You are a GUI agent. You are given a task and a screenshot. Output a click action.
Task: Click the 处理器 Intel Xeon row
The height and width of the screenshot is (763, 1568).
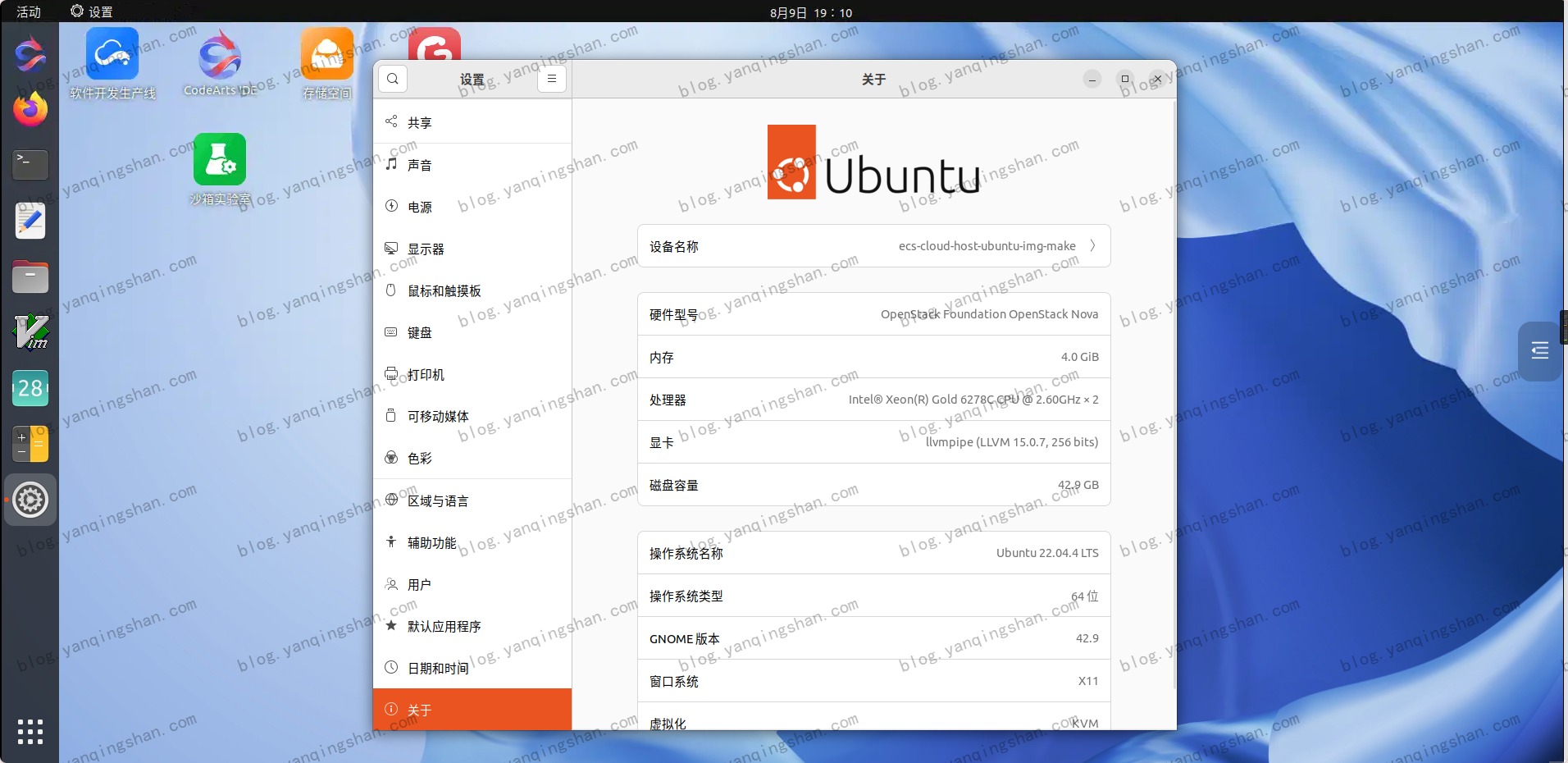(x=874, y=400)
